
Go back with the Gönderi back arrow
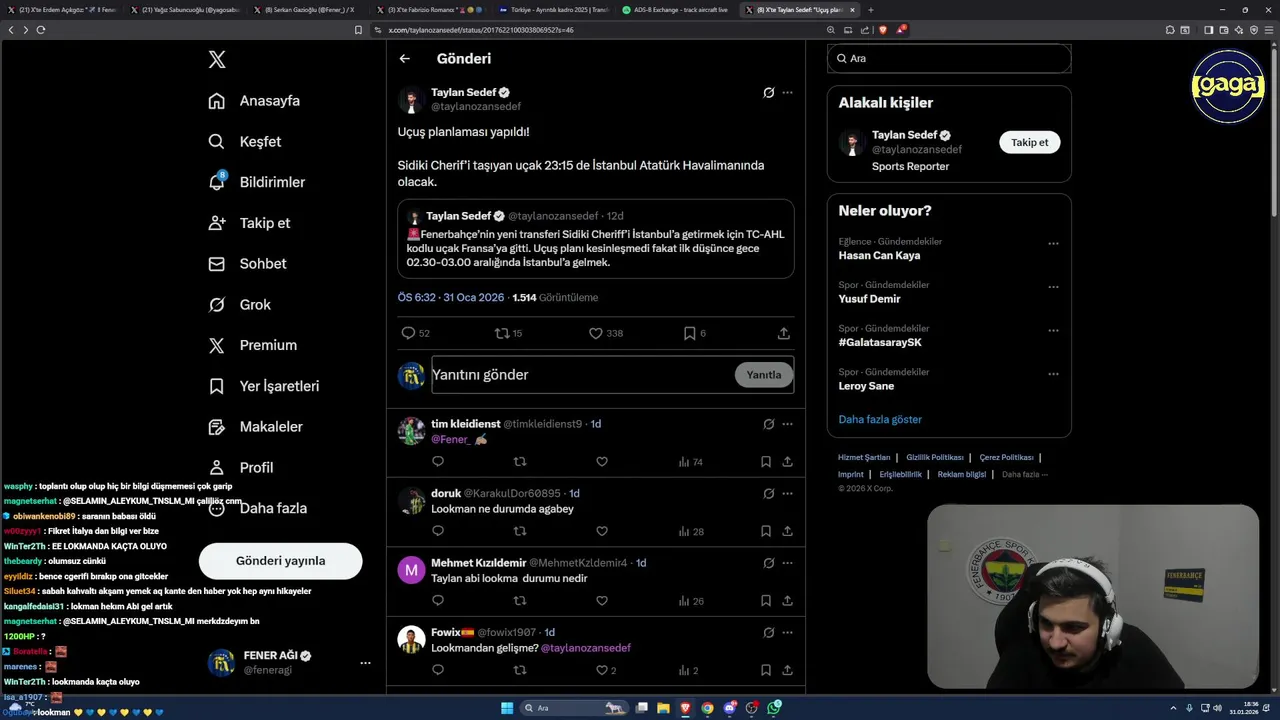coord(405,59)
